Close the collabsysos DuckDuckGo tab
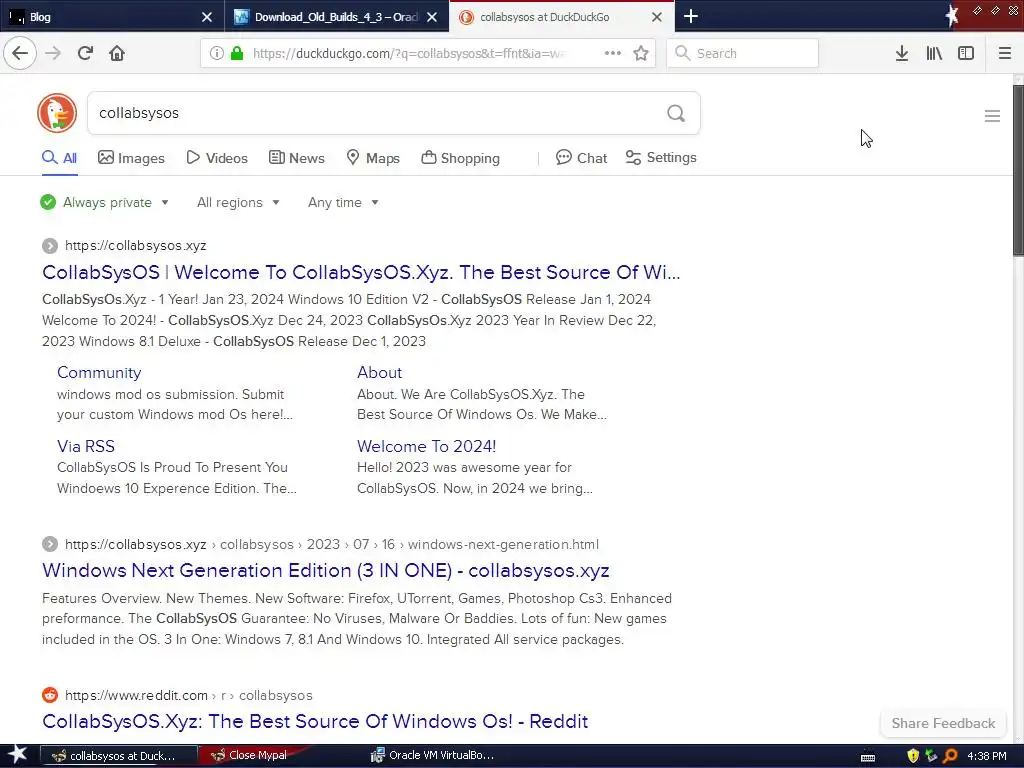 (657, 17)
